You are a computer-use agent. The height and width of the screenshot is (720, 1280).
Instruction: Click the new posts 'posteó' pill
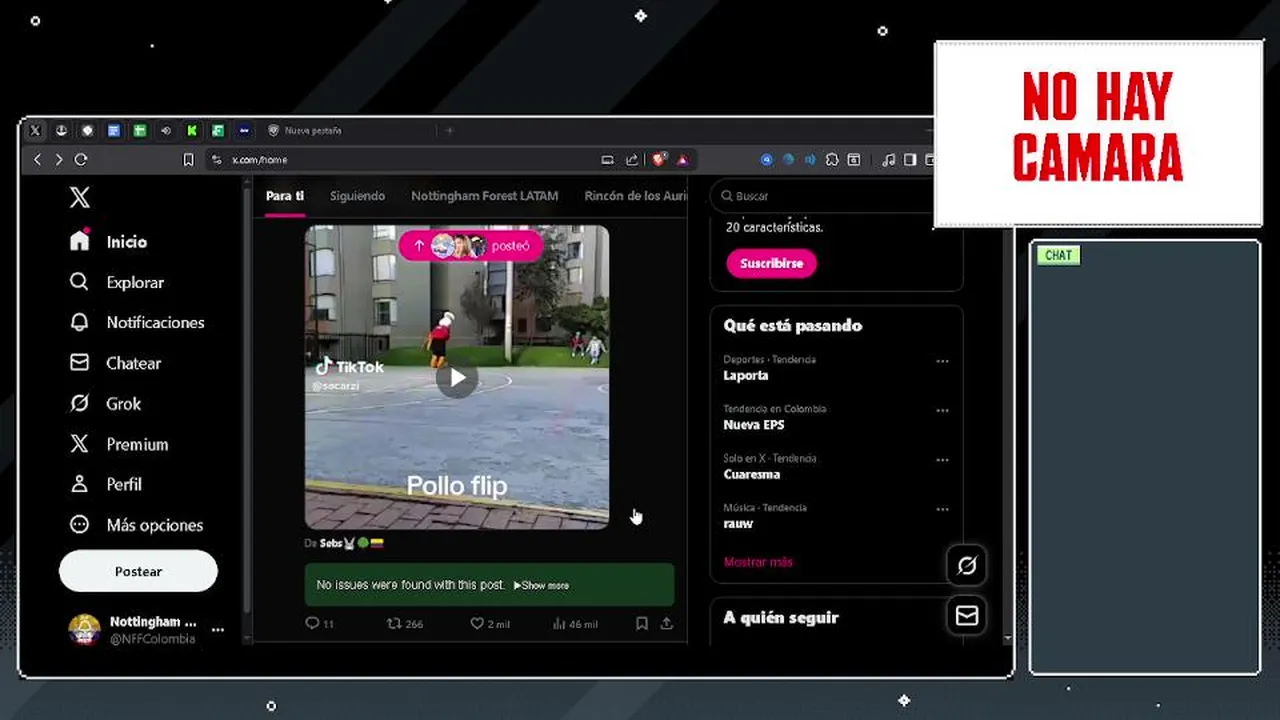pyautogui.click(x=471, y=246)
